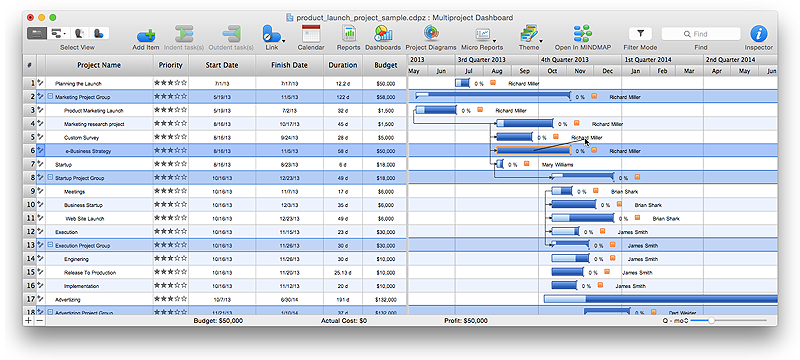Collapse the Execution Project Group
This screenshot has height=360, width=800.
50,245
